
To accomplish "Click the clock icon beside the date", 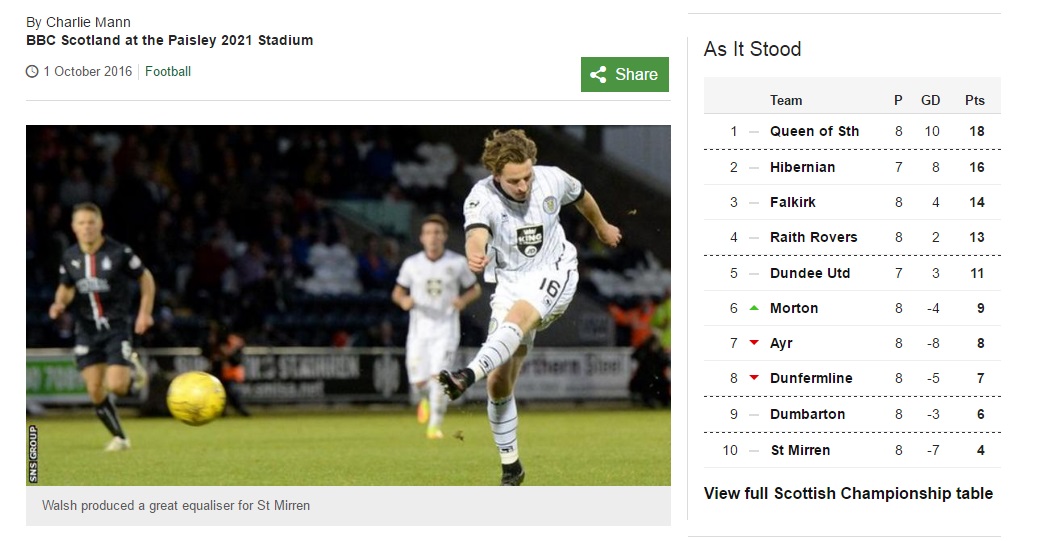I will point(32,71).
